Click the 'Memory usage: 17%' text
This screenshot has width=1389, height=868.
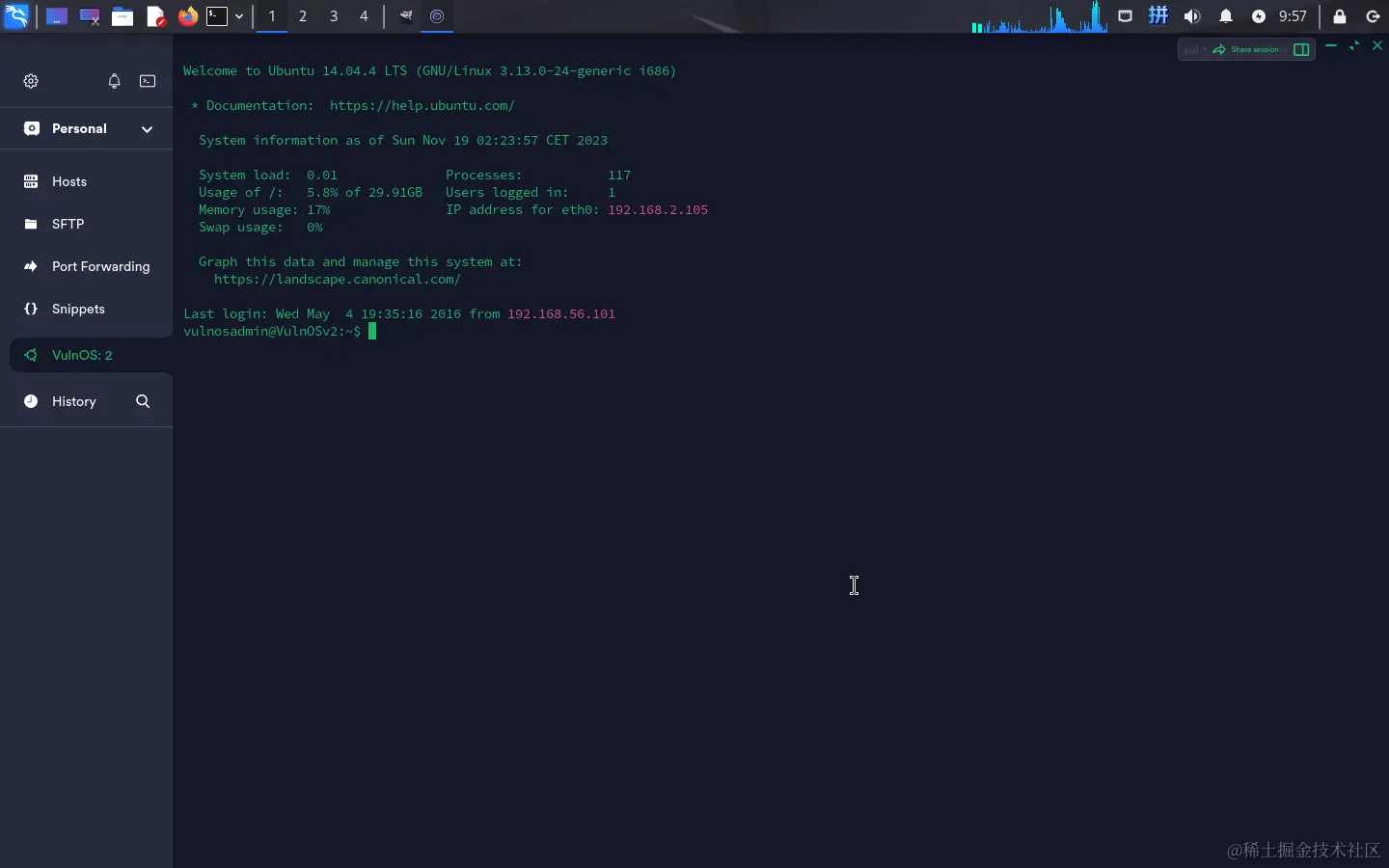point(264,210)
